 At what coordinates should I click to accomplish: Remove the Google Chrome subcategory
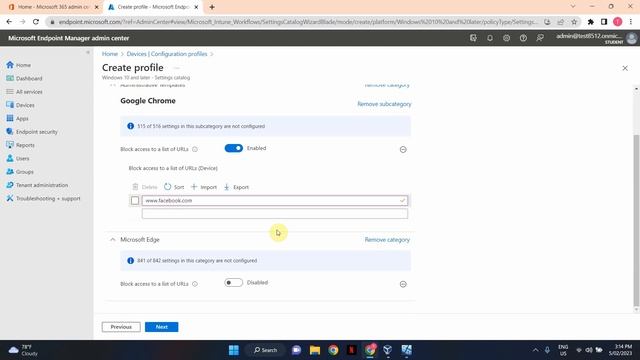(384, 104)
